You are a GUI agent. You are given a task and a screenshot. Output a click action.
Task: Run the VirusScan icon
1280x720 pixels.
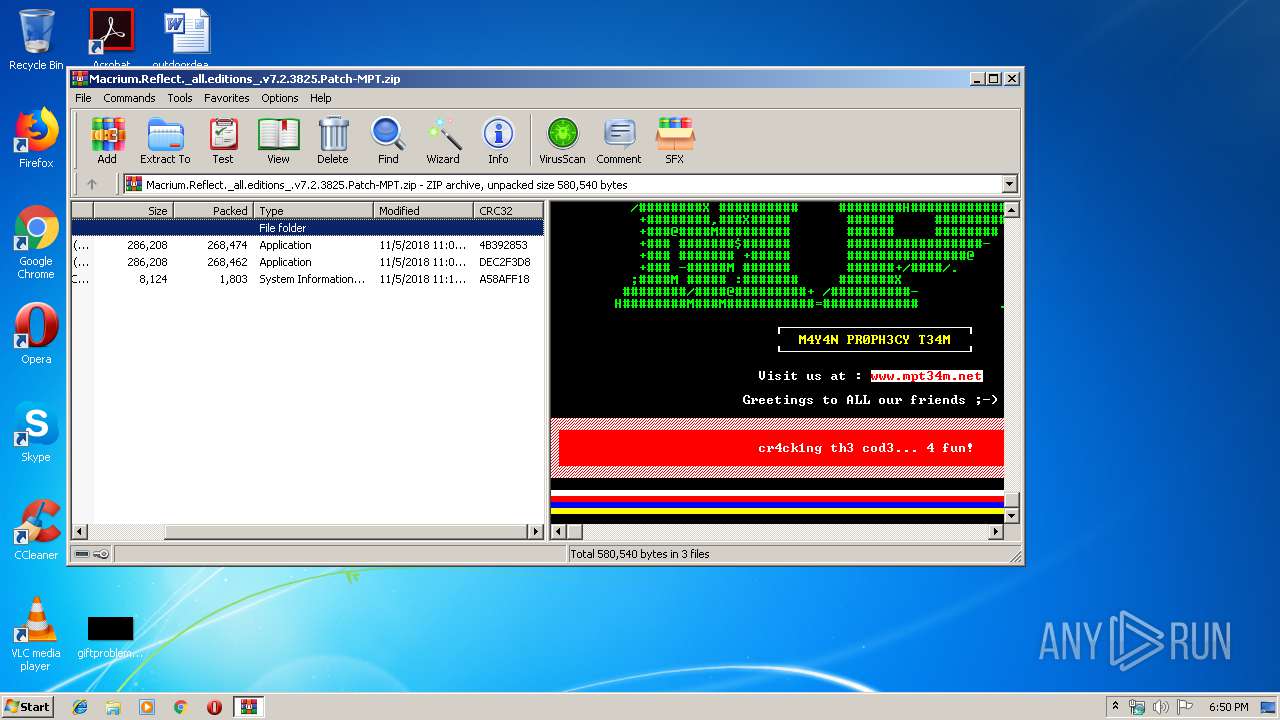tap(562, 141)
